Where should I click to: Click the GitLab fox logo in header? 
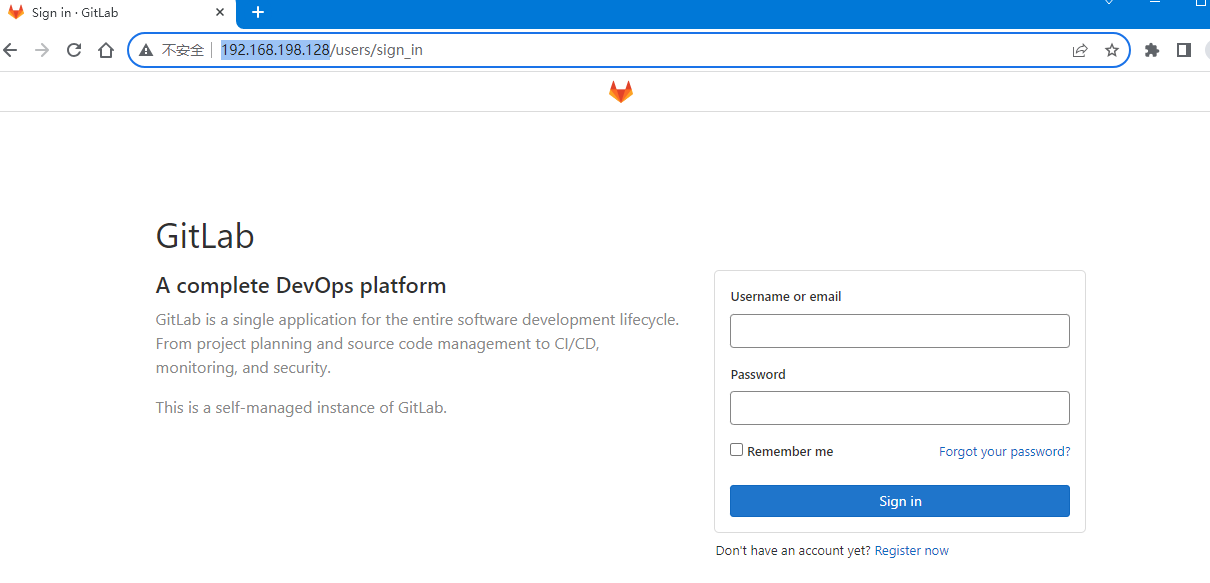[621, 92]
